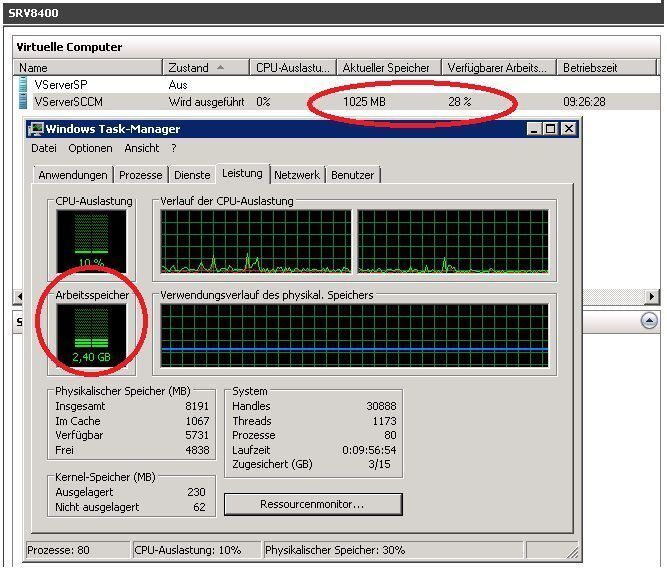Click the right scroll arrow in Hyper-V list
This screenshot has height=584, width=667.
pyautogui.click(x=651, y=296)
